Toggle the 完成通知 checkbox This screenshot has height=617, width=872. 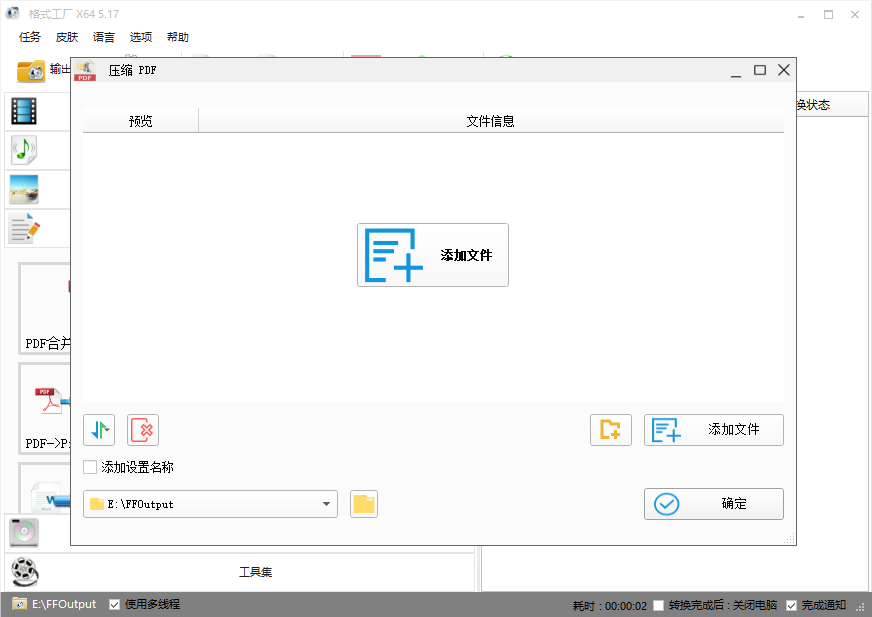pyautogui.click(x=793, y=604)
